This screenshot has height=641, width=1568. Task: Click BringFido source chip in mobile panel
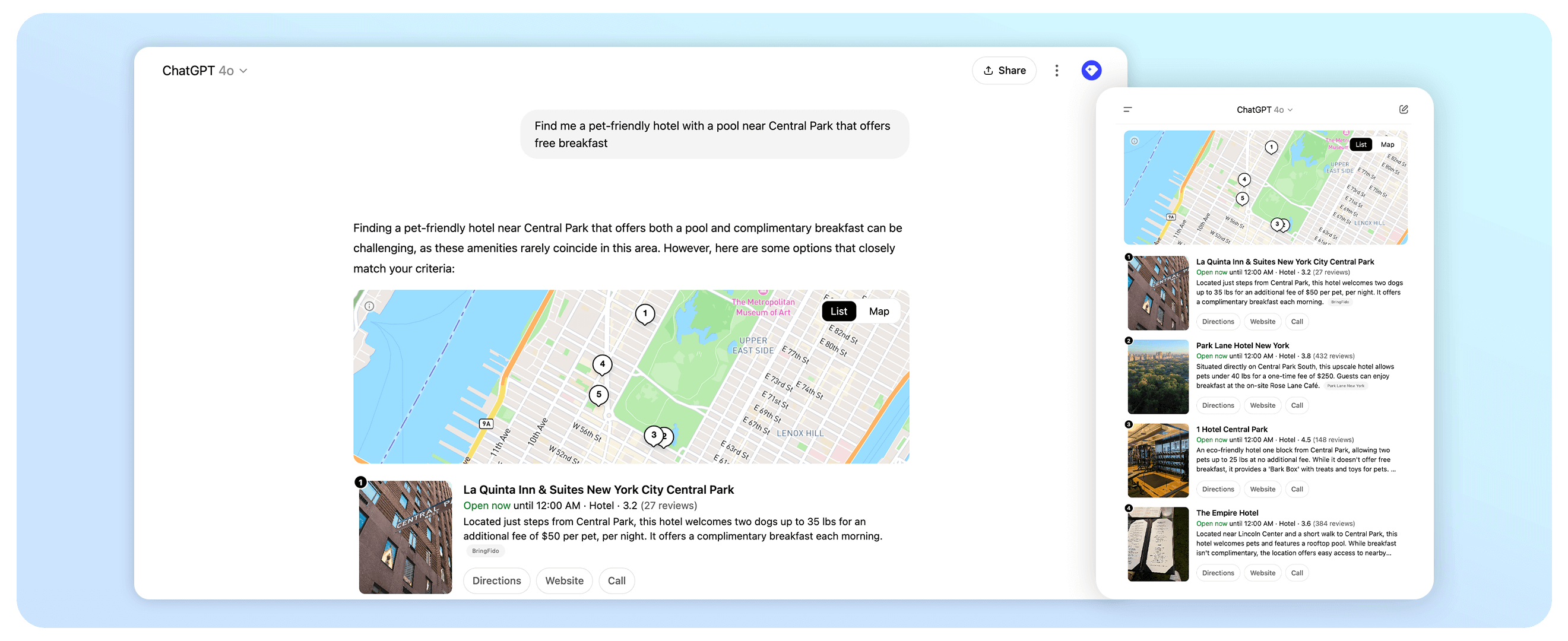[1339, 302]
